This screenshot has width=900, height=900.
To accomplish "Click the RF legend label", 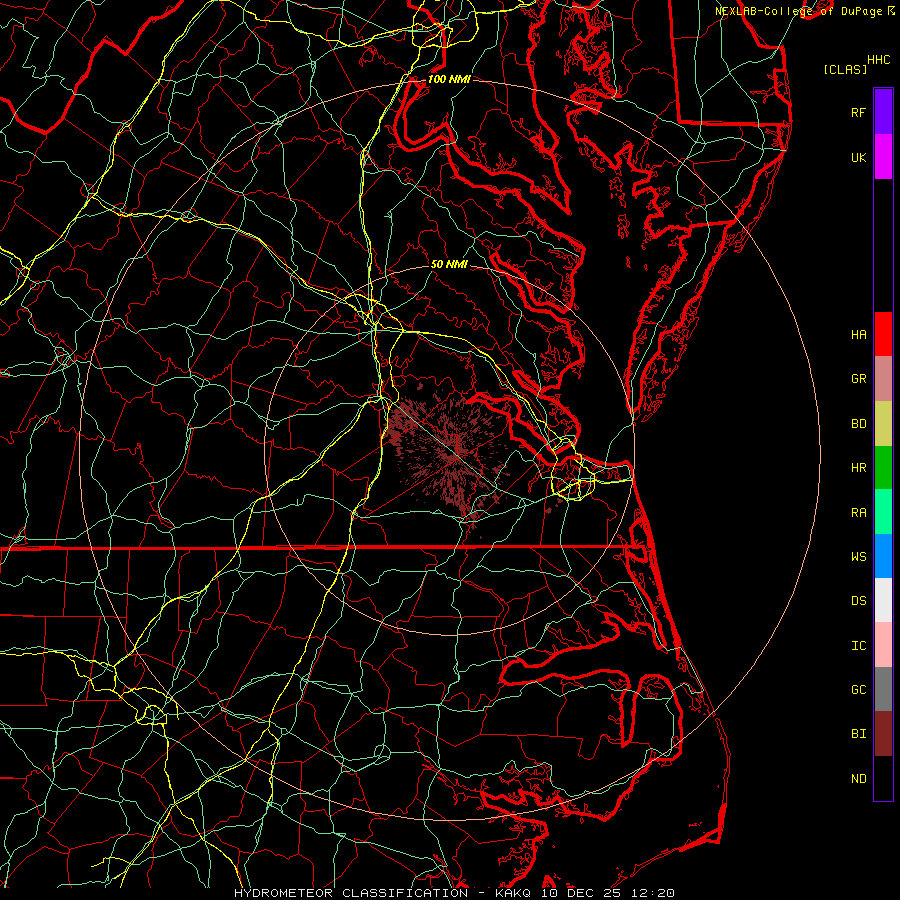I will point(858,112).
